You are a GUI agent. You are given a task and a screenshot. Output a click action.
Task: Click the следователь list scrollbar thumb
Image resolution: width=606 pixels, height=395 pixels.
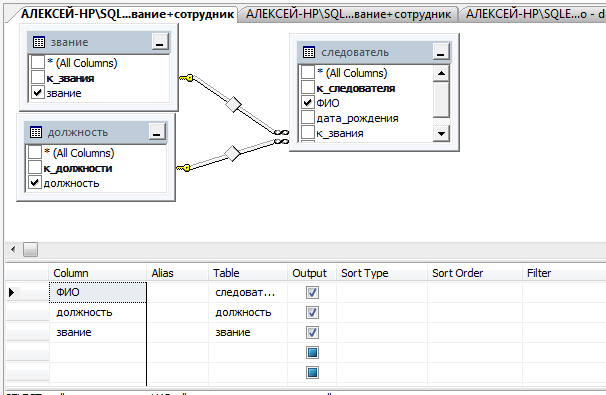point(441,99)
